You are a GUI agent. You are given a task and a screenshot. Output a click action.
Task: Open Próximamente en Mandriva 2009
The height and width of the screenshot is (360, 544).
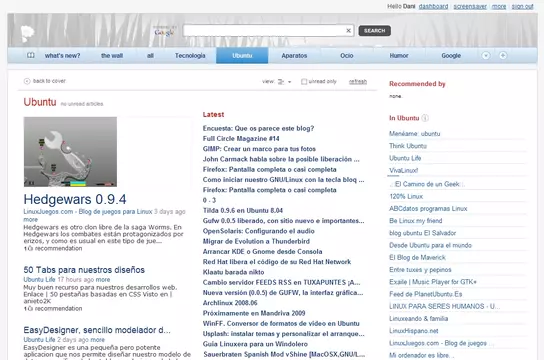click(254, 313)
